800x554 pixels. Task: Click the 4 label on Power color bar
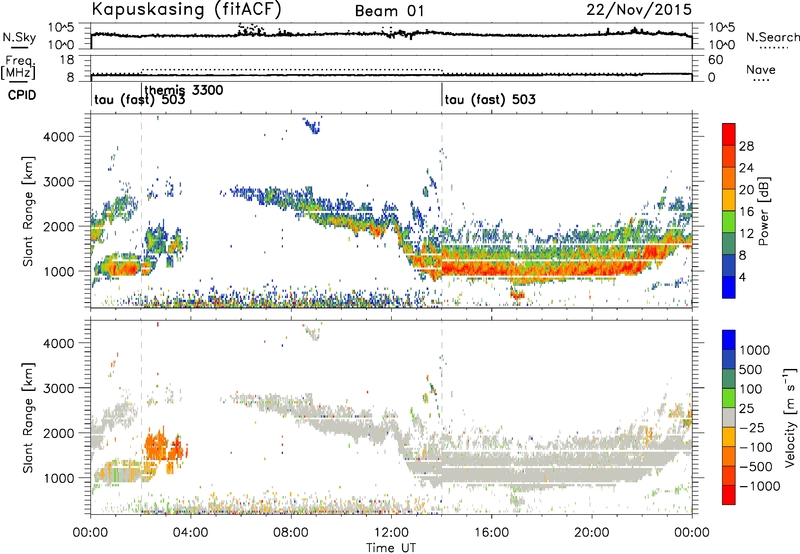(743, 277)
